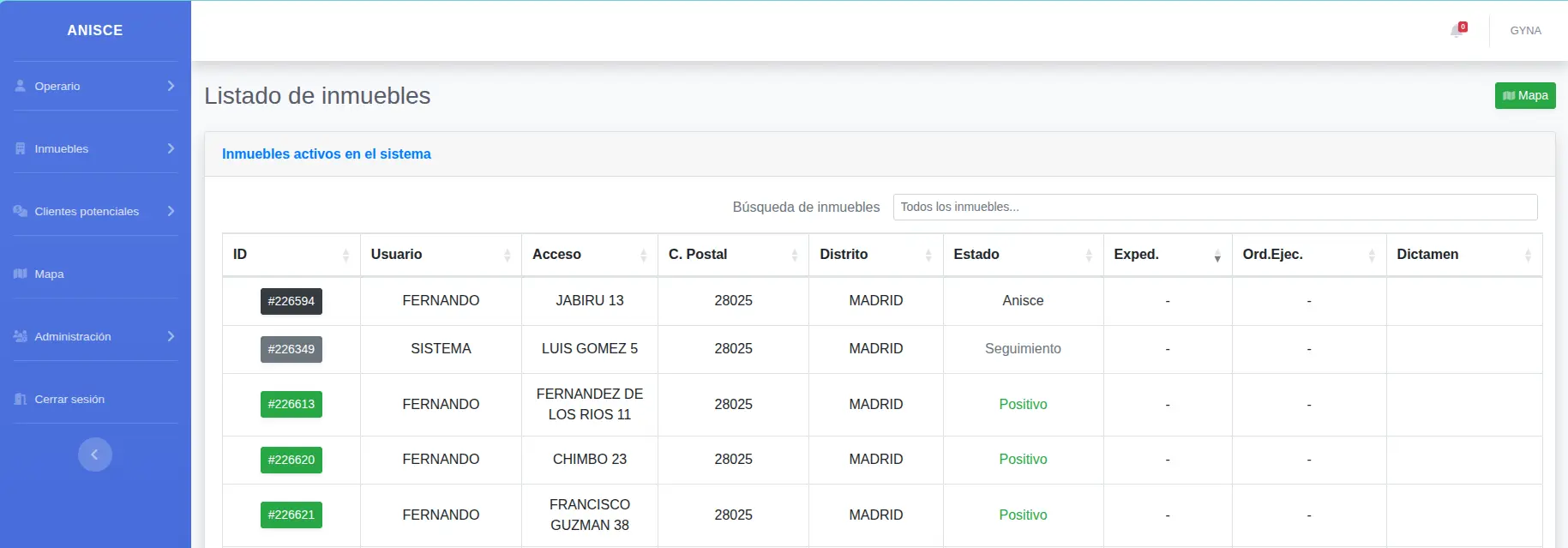
Task: Sort table by C. Postal column arrows
Action: pyautogui.click(x=794, y=255)
